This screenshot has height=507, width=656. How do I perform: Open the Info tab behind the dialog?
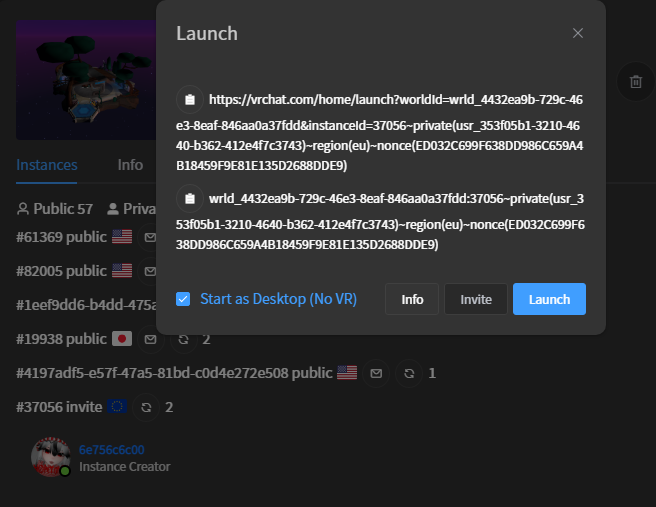[130, 165]
